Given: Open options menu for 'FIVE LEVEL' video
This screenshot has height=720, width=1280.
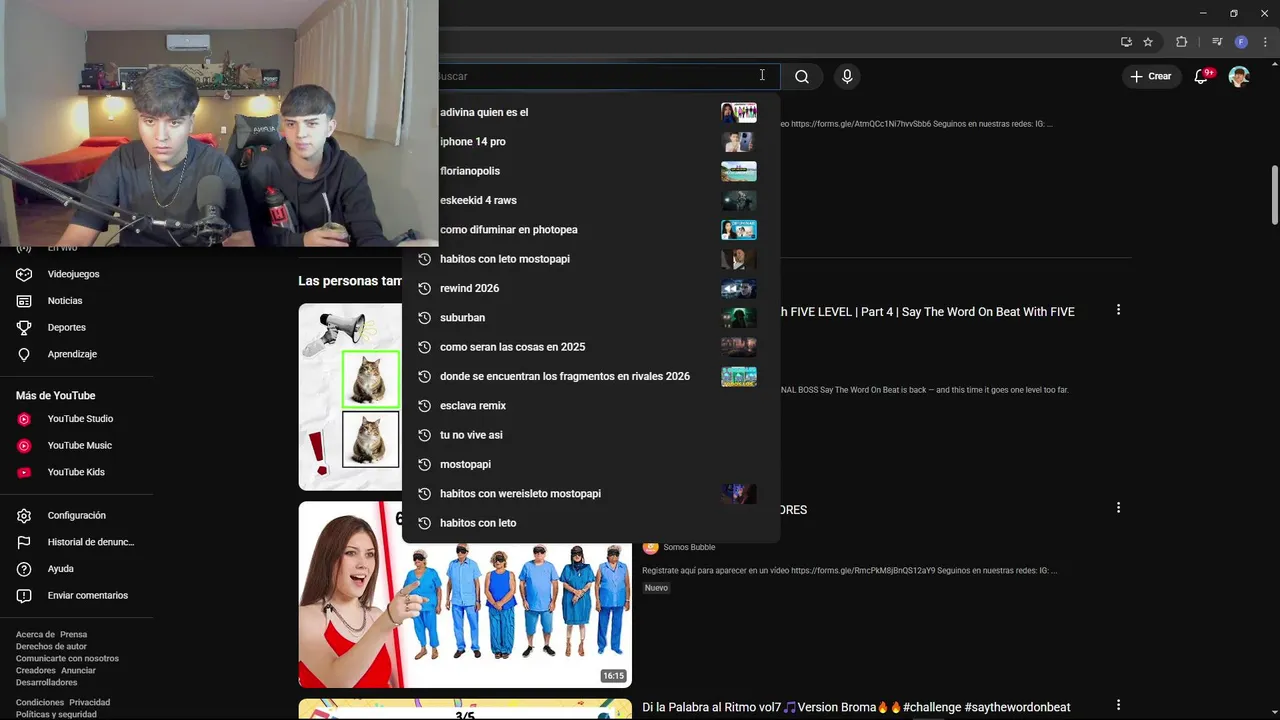Looking at the screenshot, I should [1118, 310].
